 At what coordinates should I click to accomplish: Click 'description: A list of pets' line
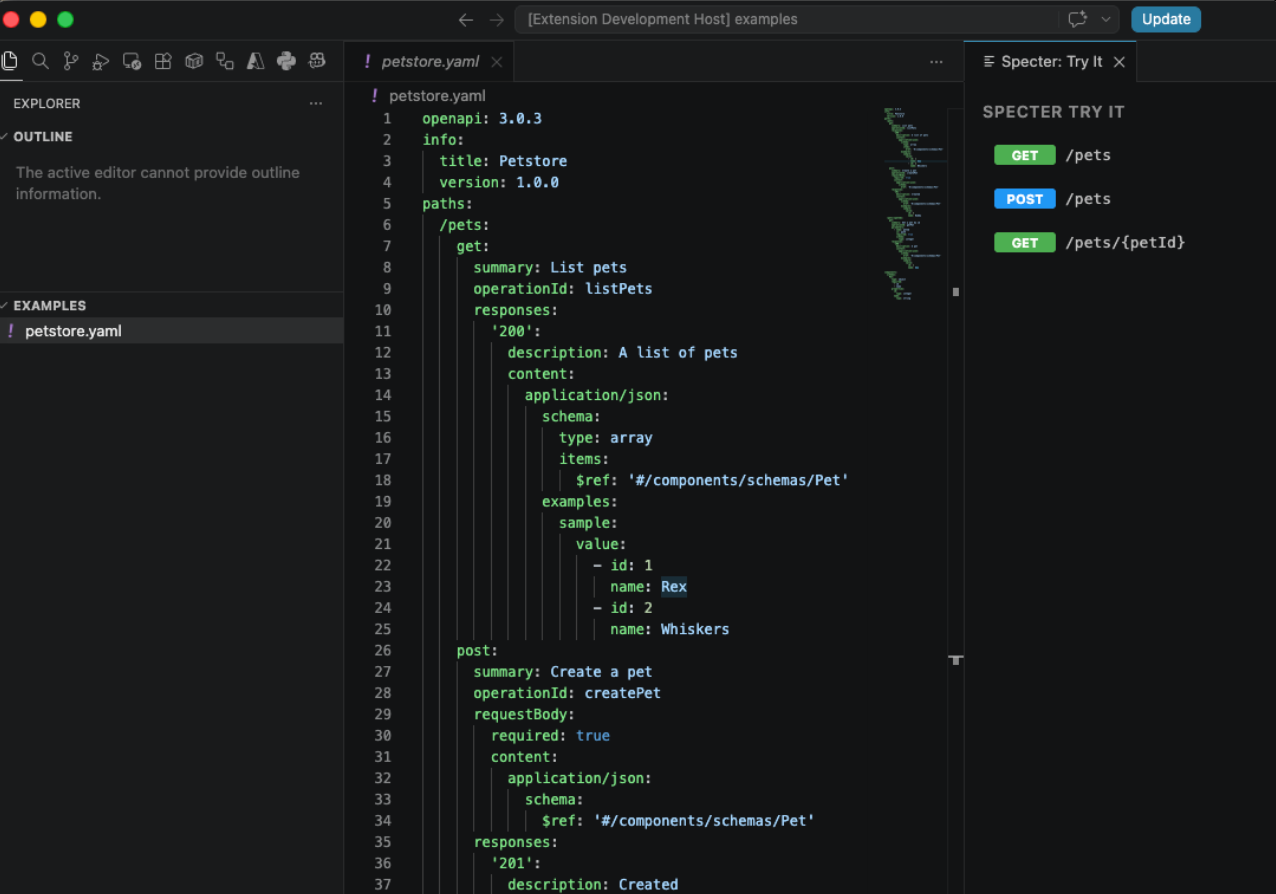(x=622, y=352)
